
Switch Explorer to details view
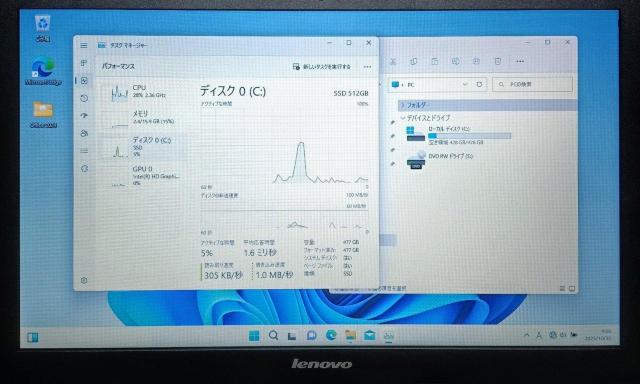(x=562, y=289)
